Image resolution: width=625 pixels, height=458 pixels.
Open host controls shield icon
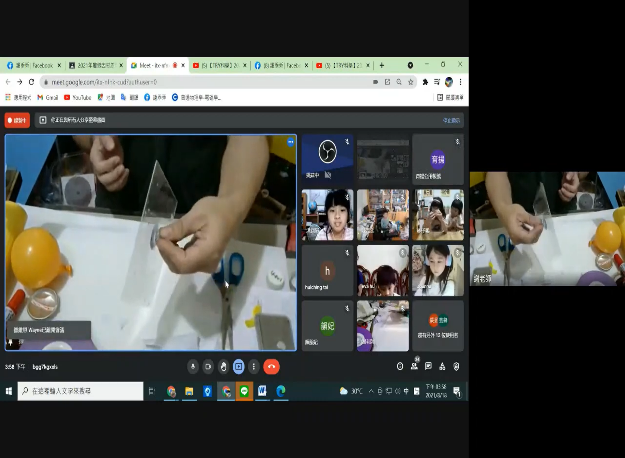(x=456, y=366)
